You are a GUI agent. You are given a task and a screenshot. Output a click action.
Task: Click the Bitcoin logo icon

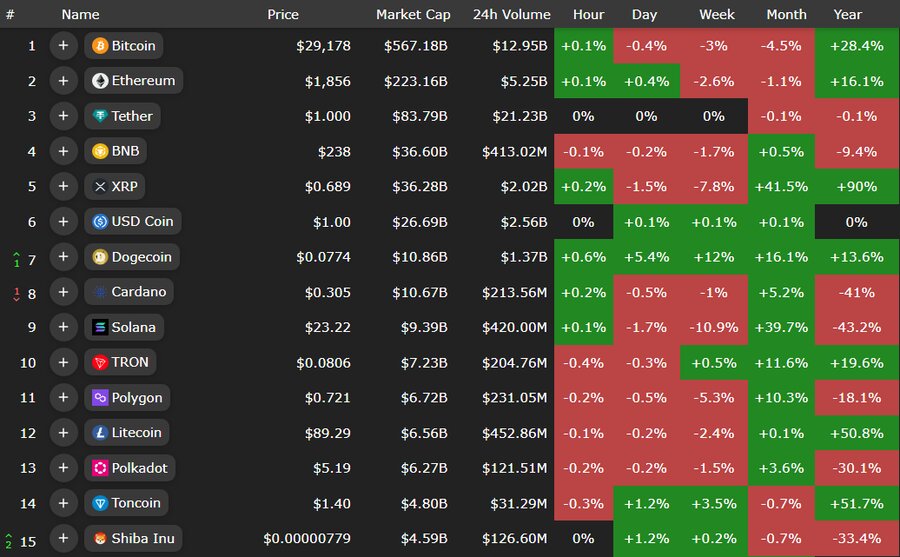(99, 46)
